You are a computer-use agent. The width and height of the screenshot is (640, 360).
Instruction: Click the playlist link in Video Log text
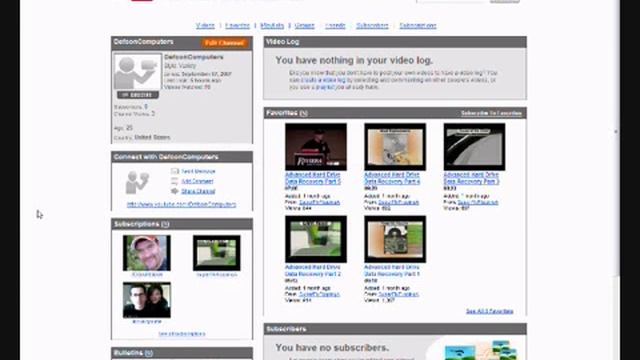[x=325, y=87]
